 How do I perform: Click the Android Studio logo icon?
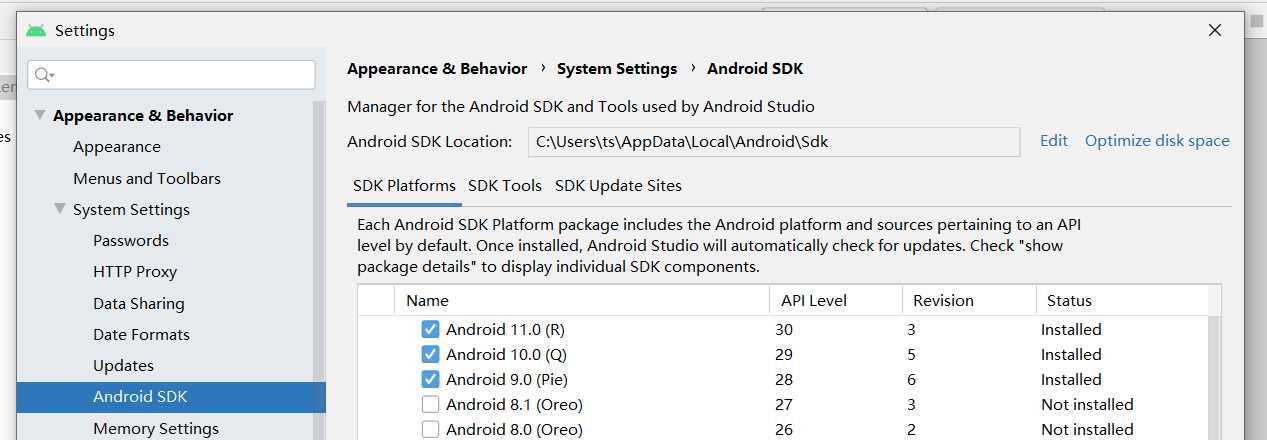click(x=36, y=30)
